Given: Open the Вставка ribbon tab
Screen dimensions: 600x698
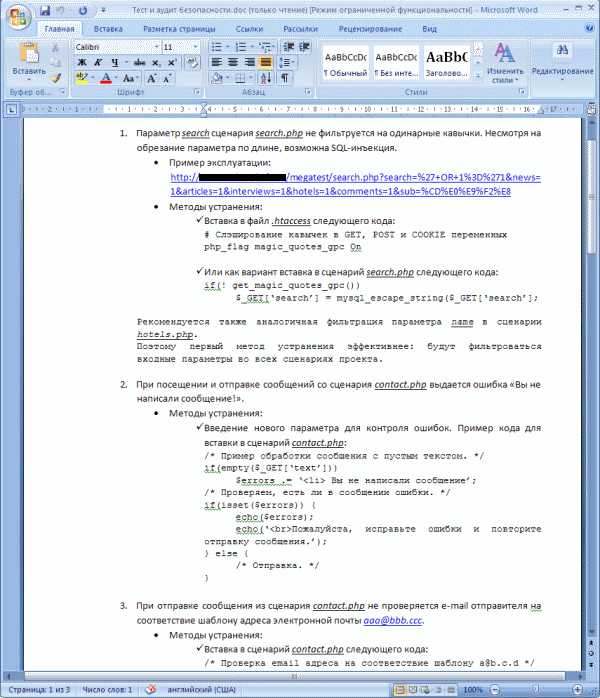Looking at the screenshot, I should point(108,28).
